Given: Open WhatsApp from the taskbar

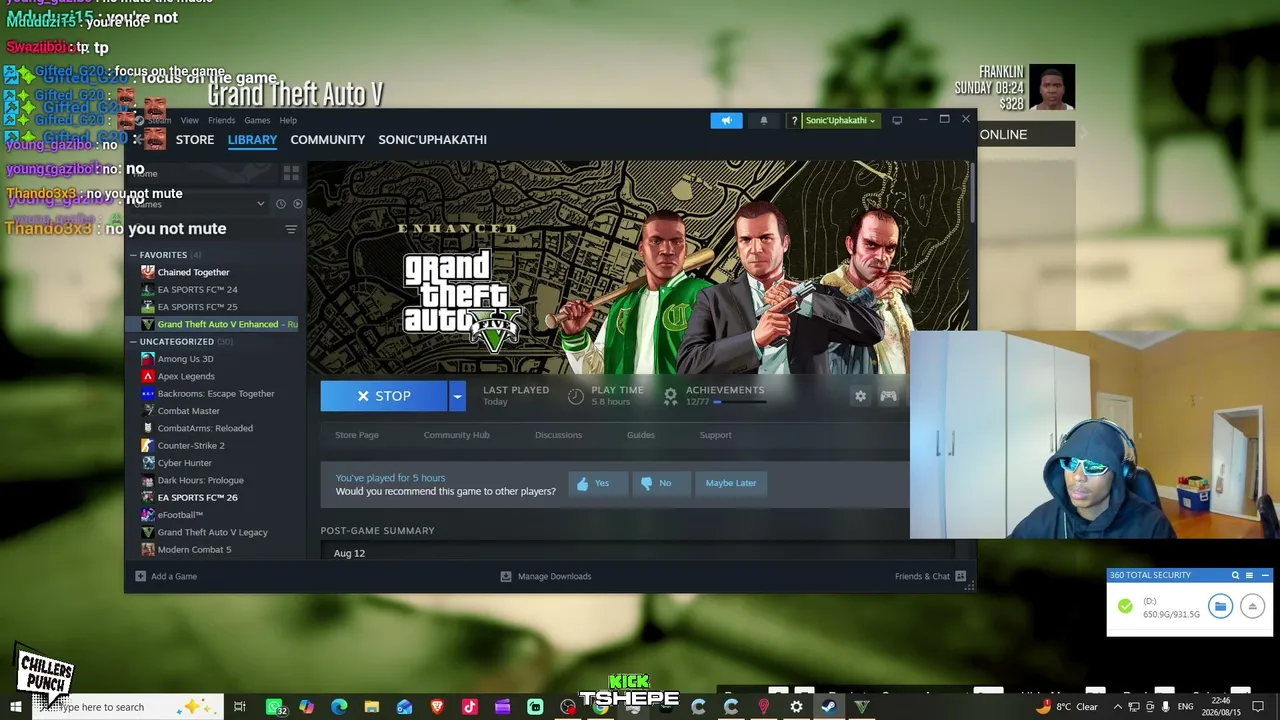Looking at the screenshot, I should 274,707.
